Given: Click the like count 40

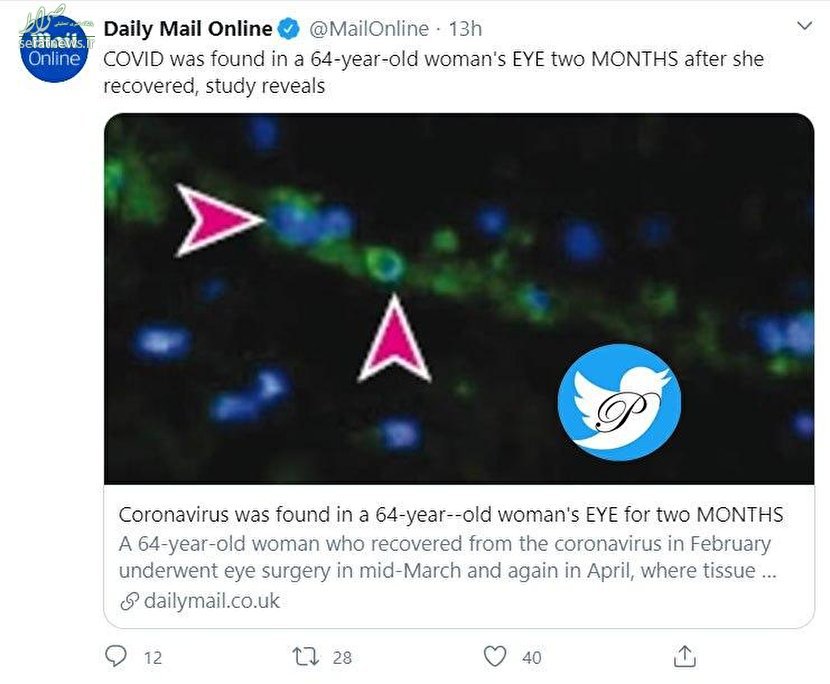Looking at the screenshot, I should [531, 658].
